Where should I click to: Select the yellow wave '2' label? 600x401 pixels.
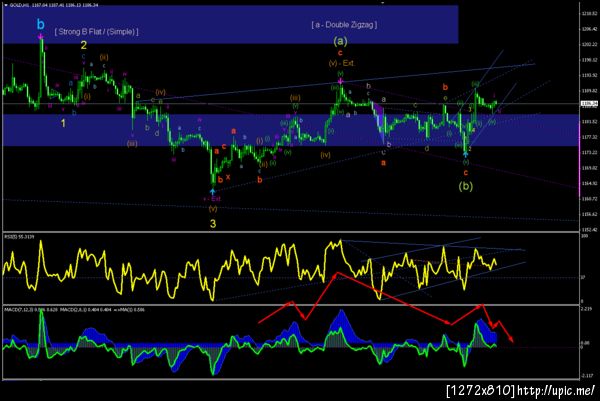(x=83, y=46)
